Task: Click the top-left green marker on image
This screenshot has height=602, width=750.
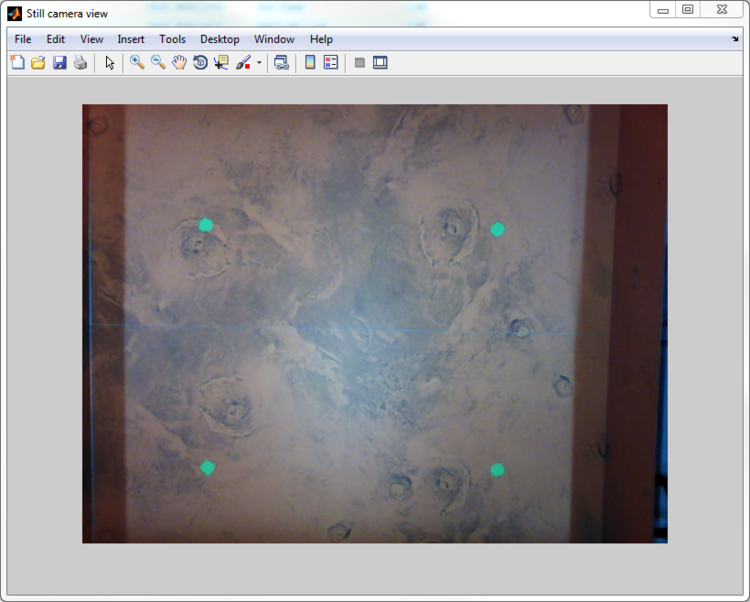Action: tap(206, 225)
